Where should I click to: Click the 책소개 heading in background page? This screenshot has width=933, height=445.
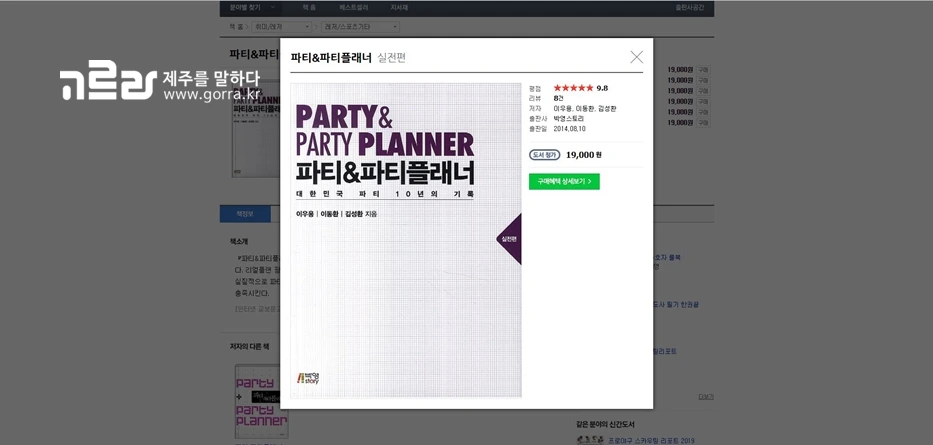[239, 242]
